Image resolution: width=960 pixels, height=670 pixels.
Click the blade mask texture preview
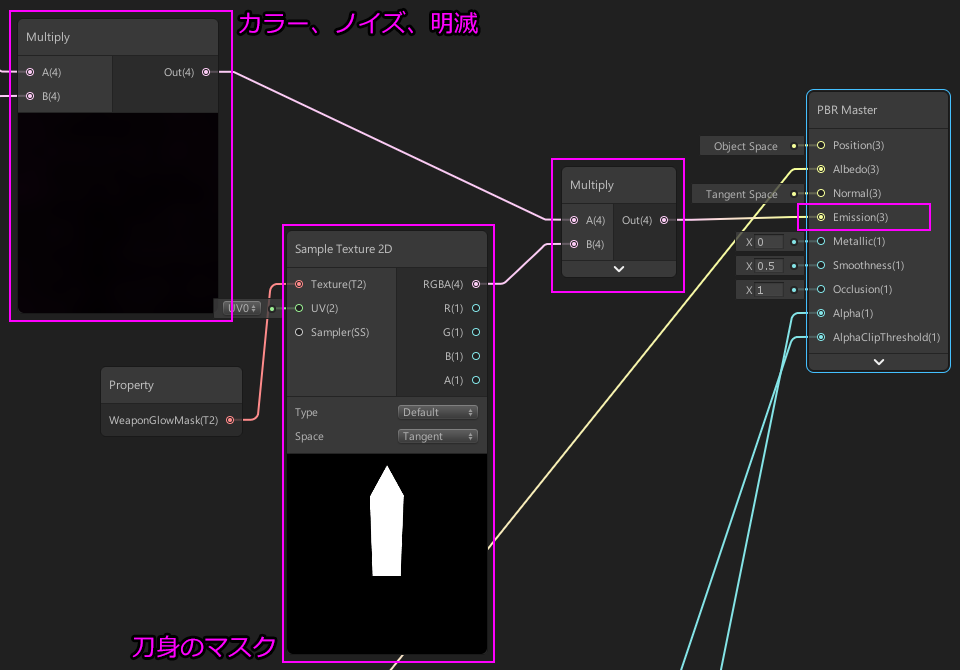tap(387, 554)
